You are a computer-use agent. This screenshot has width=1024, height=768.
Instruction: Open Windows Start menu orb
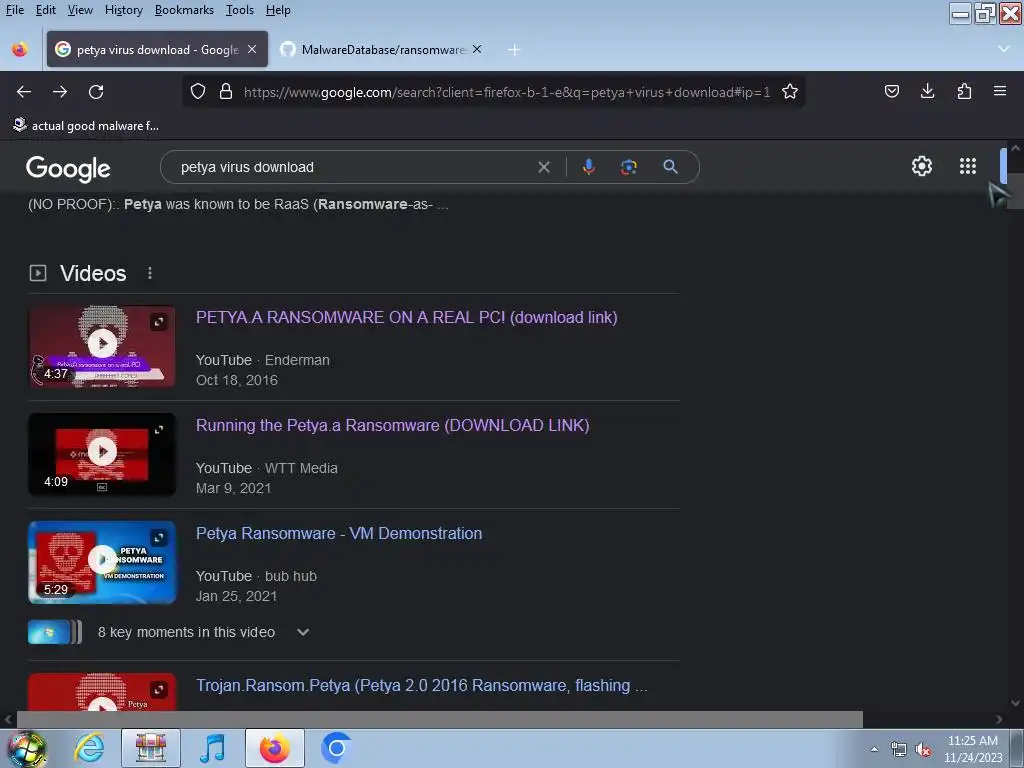[x=26, y=748]
